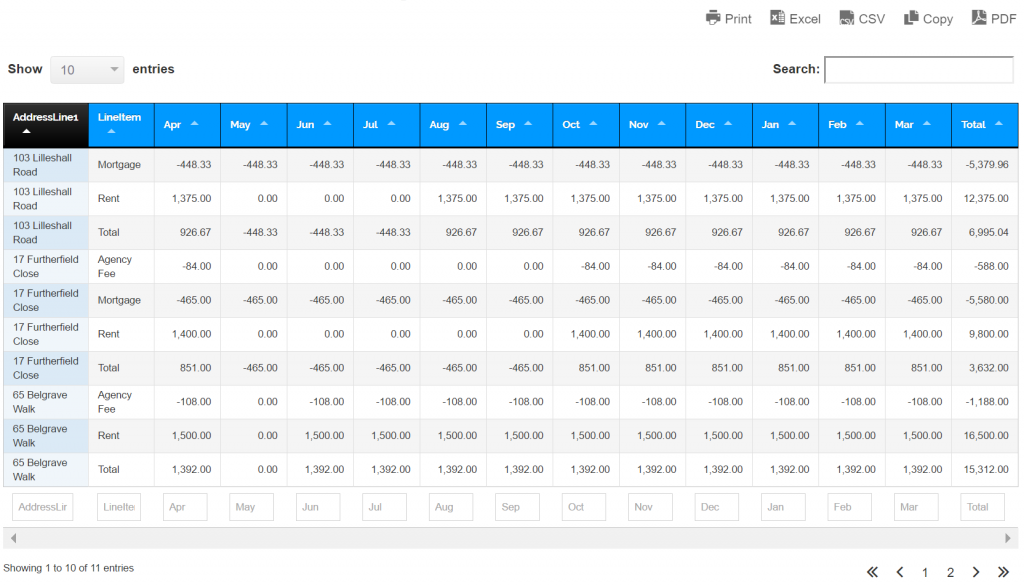1024x585 pixels.
Task: Copy table with Copy icon
Action: [928, 18]
